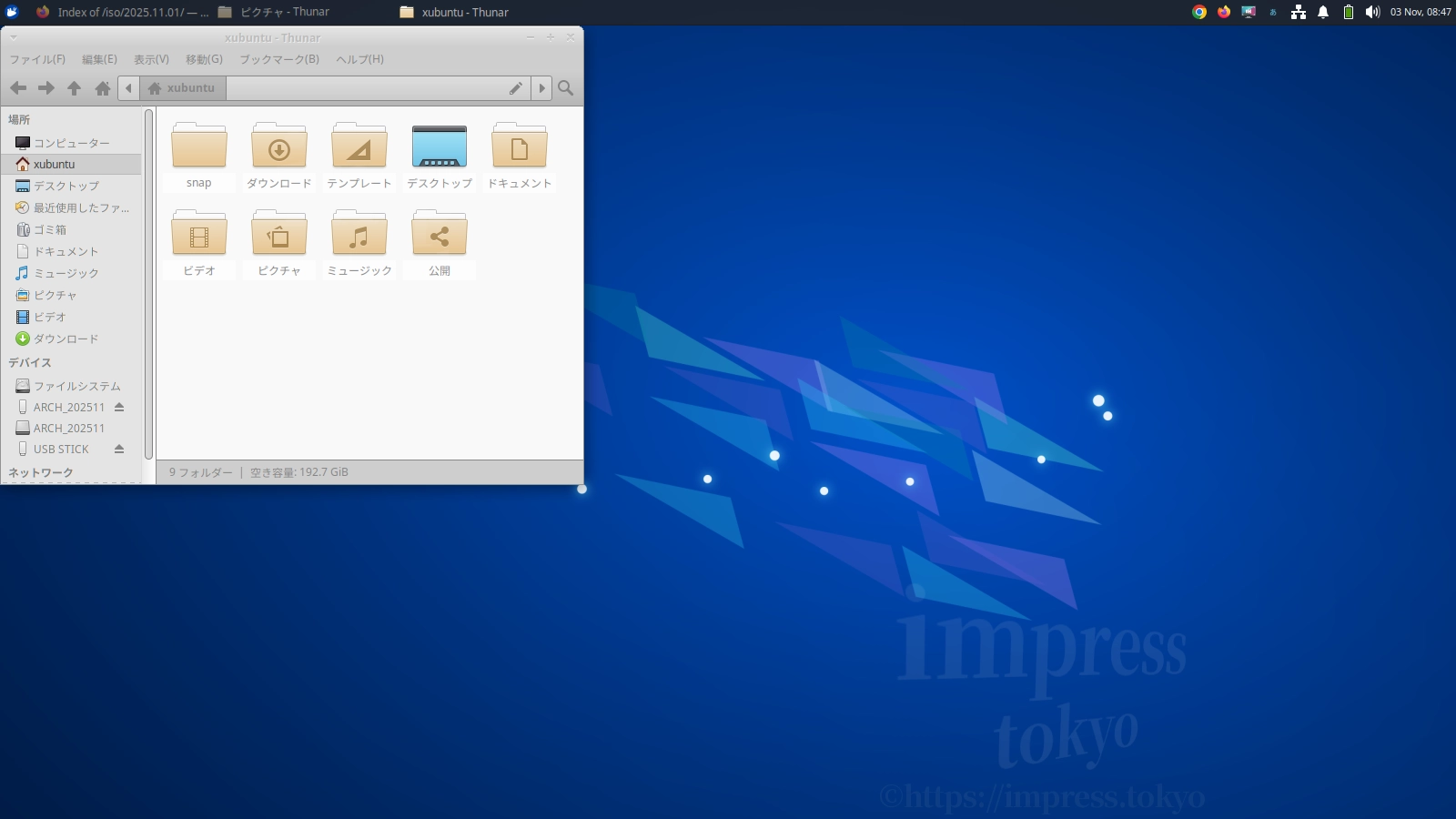
Task: Open the 表示(V) menu
Action: [151, 59]
